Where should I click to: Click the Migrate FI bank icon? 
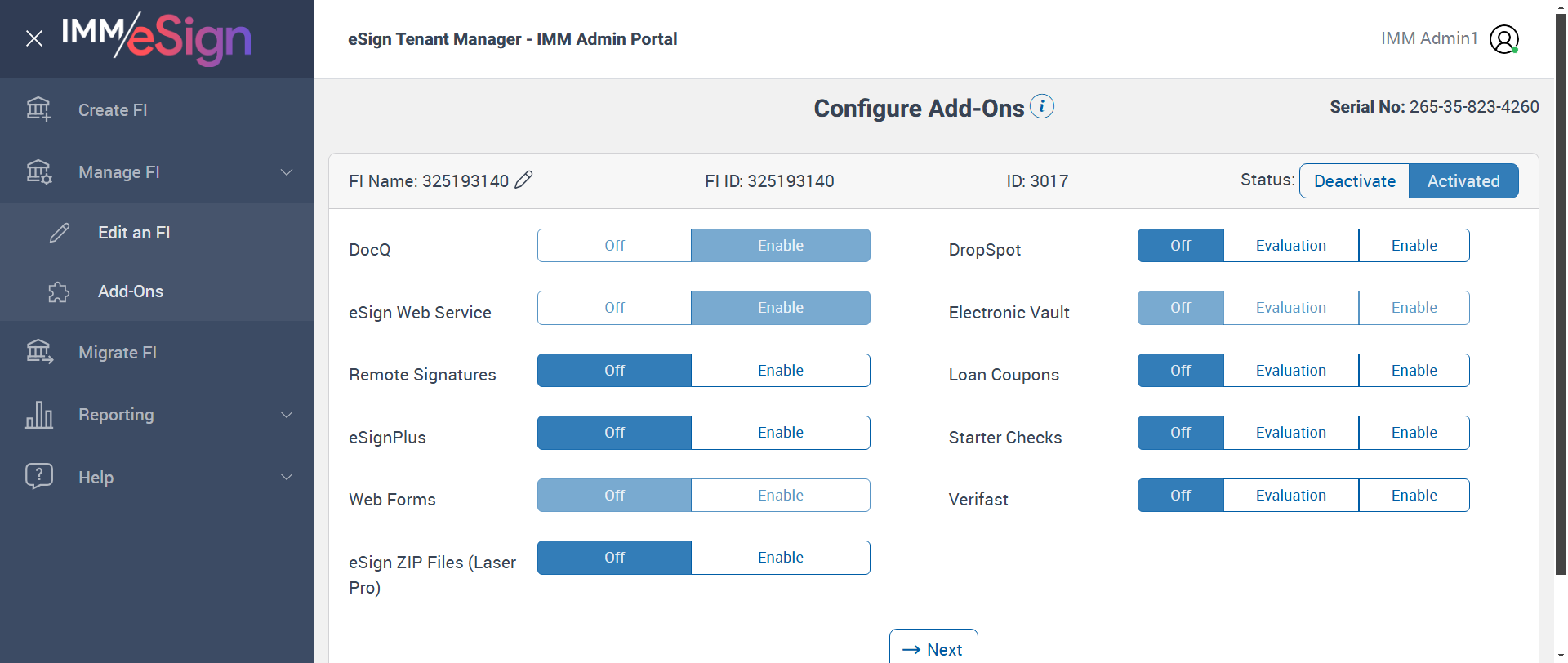[x=38, y=352]
